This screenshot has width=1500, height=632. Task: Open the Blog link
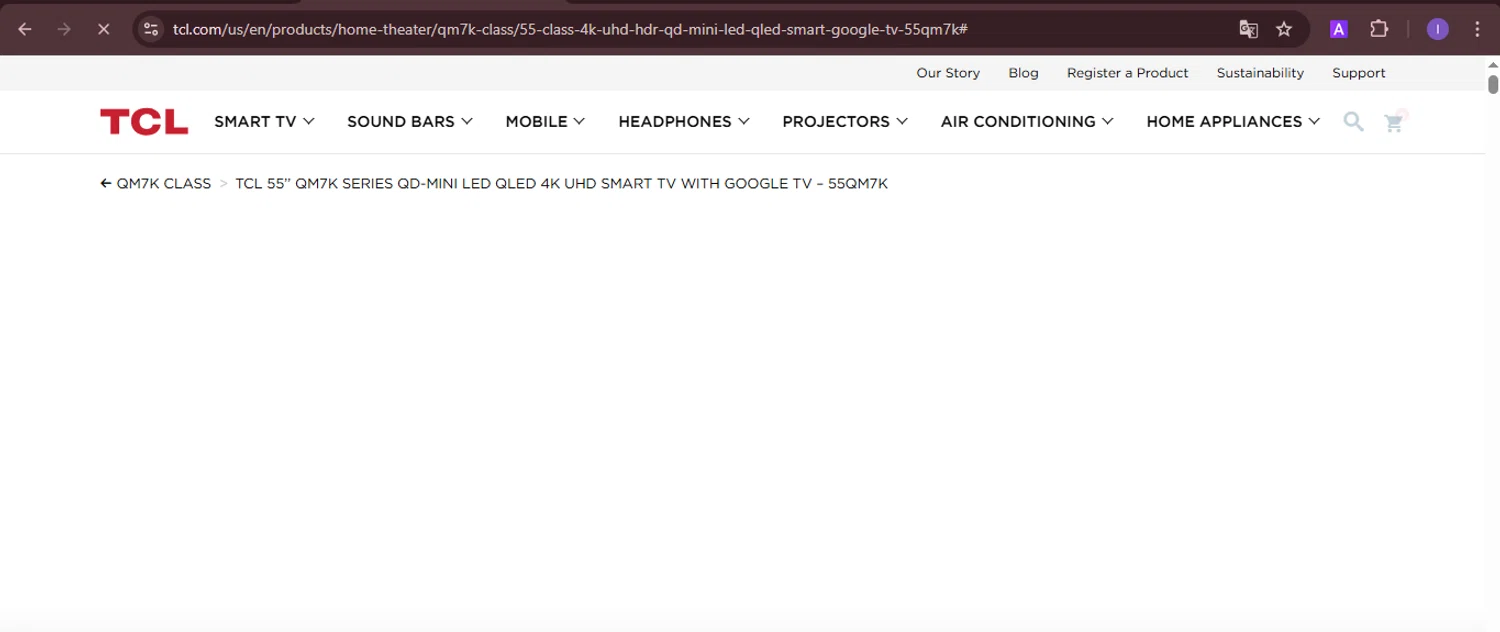tap(1023, 73)
